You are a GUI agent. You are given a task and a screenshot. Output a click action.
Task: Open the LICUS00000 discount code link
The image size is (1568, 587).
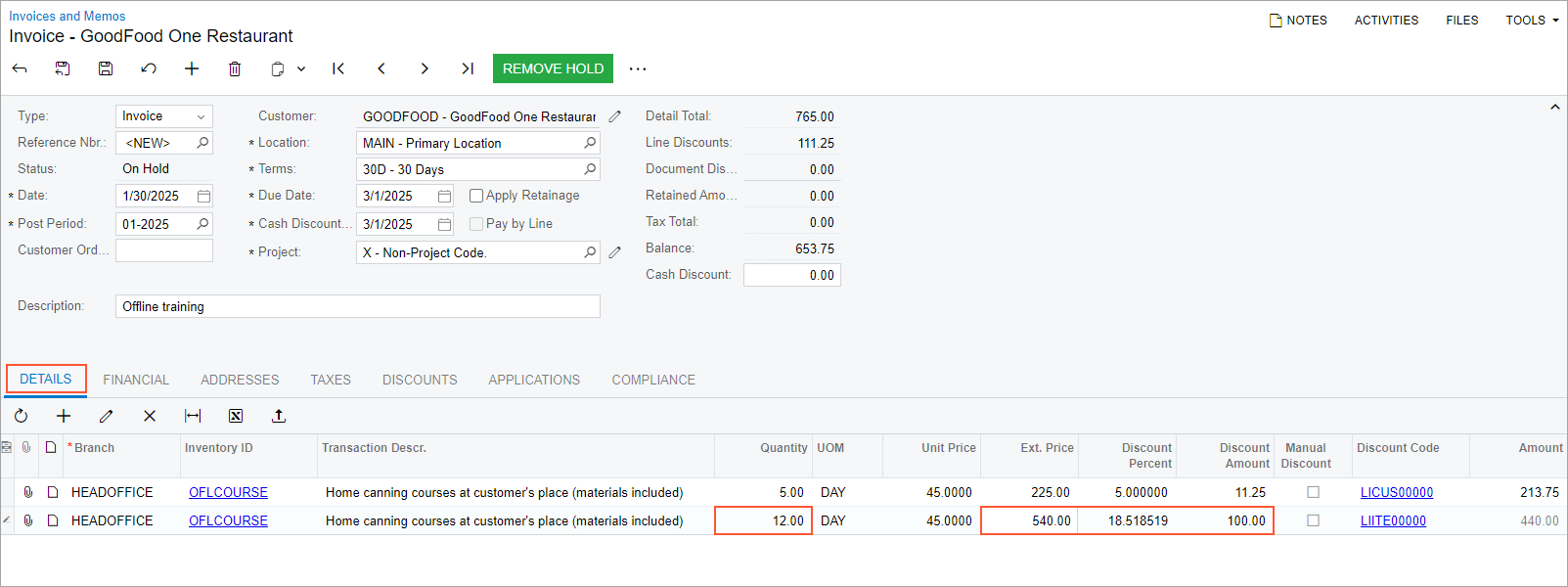[1396, 492]
